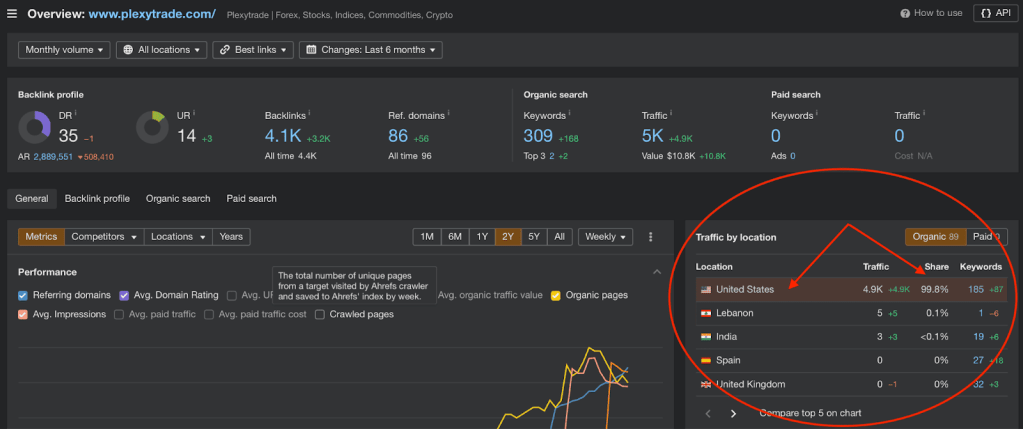
Task: Click the Spain flag icon
Action: point(705,361)
